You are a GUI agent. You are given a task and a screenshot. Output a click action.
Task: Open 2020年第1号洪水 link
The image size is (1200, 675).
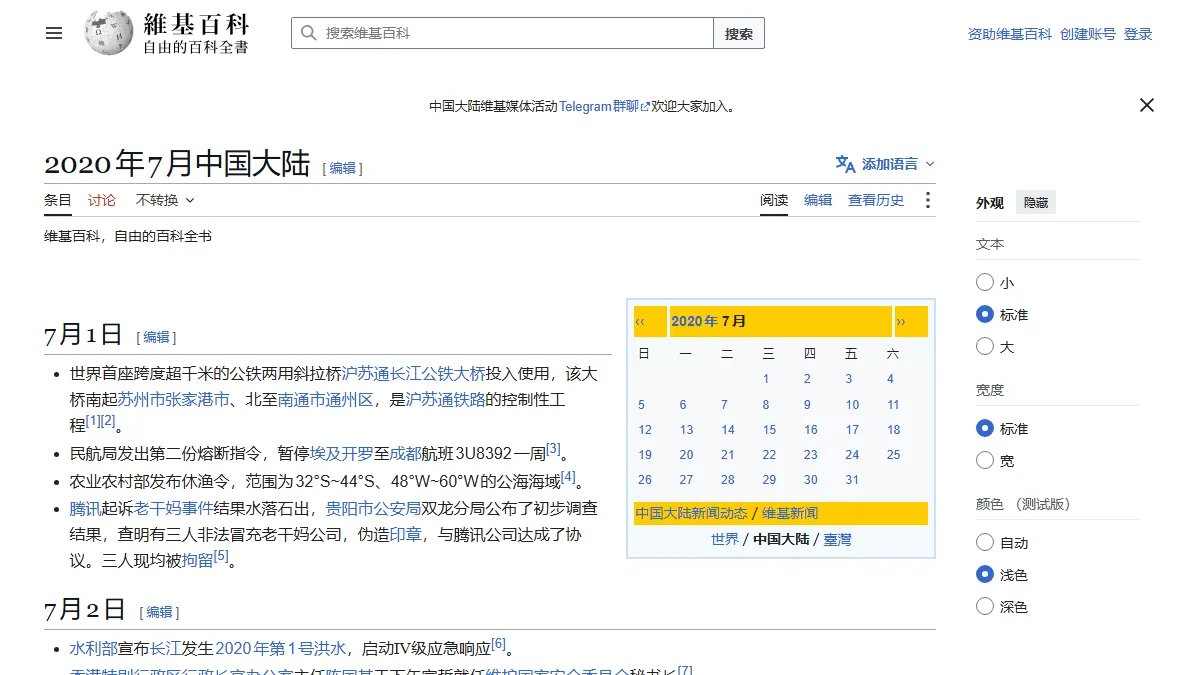coord(281,648)
